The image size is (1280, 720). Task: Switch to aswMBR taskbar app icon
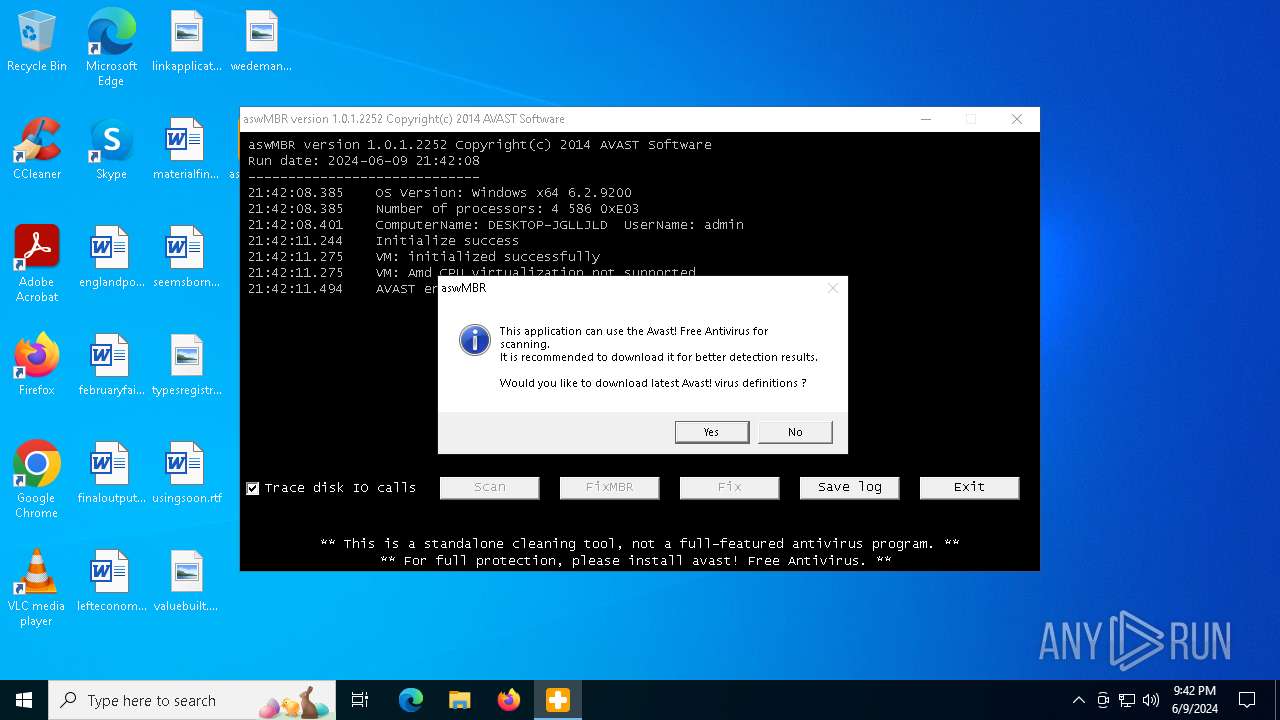click(x=557, y=700)
